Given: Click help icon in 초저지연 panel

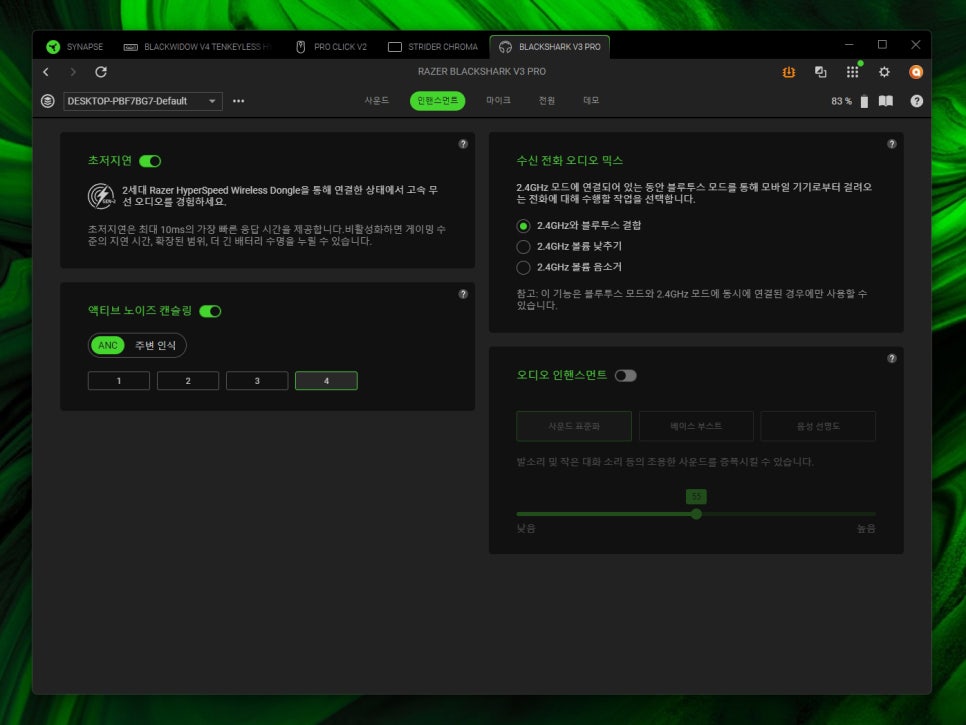Looking at the screenshot, I should pyautogui.click(x=463, y=144).
